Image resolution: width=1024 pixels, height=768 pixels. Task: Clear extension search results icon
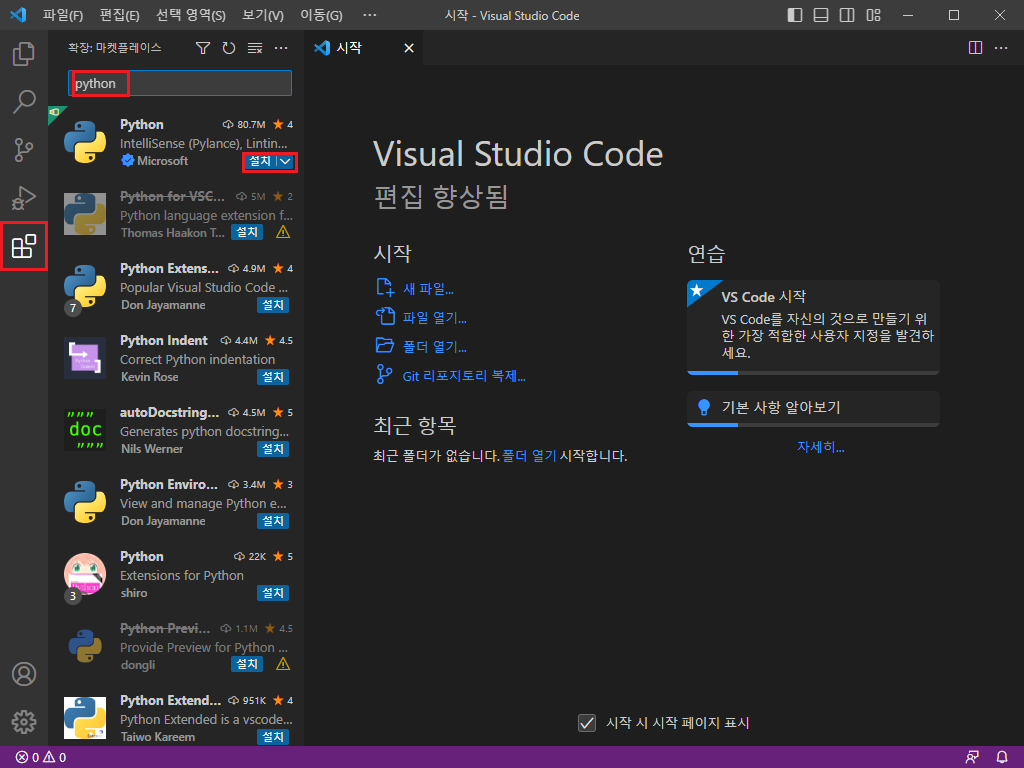click(x=255, y=48)
